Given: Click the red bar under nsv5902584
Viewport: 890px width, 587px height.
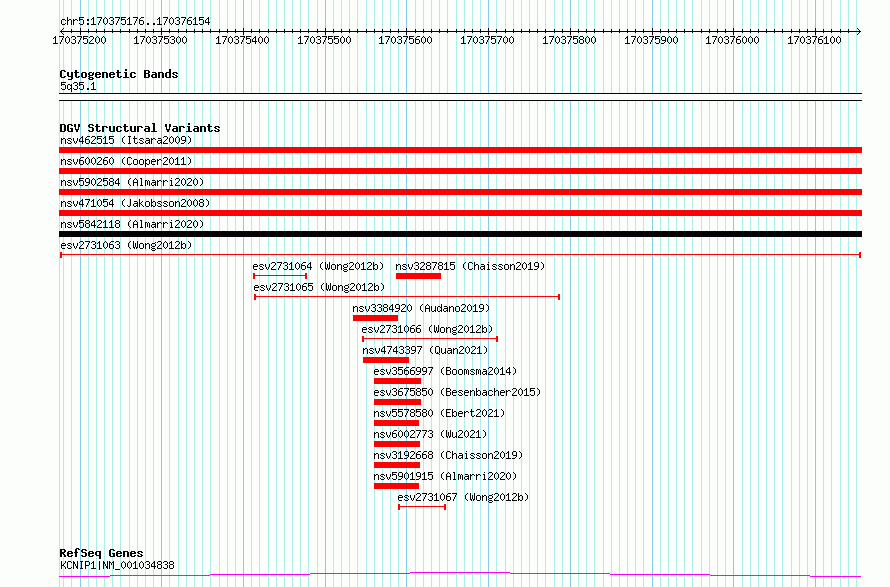Looking at the screenshot, I should [x=460, y=192].
